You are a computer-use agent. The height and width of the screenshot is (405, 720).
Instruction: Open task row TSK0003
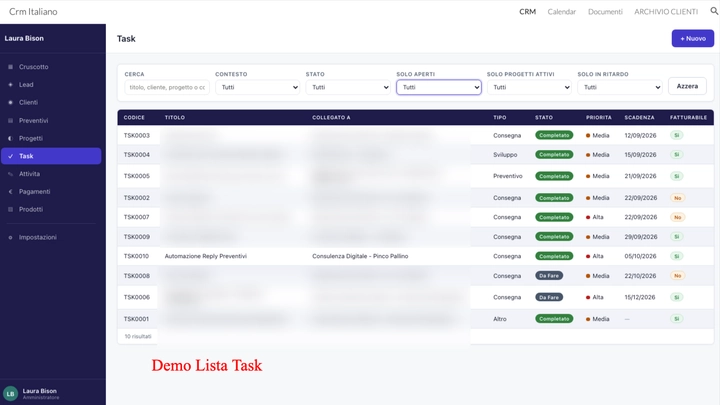tap(416, 135)
